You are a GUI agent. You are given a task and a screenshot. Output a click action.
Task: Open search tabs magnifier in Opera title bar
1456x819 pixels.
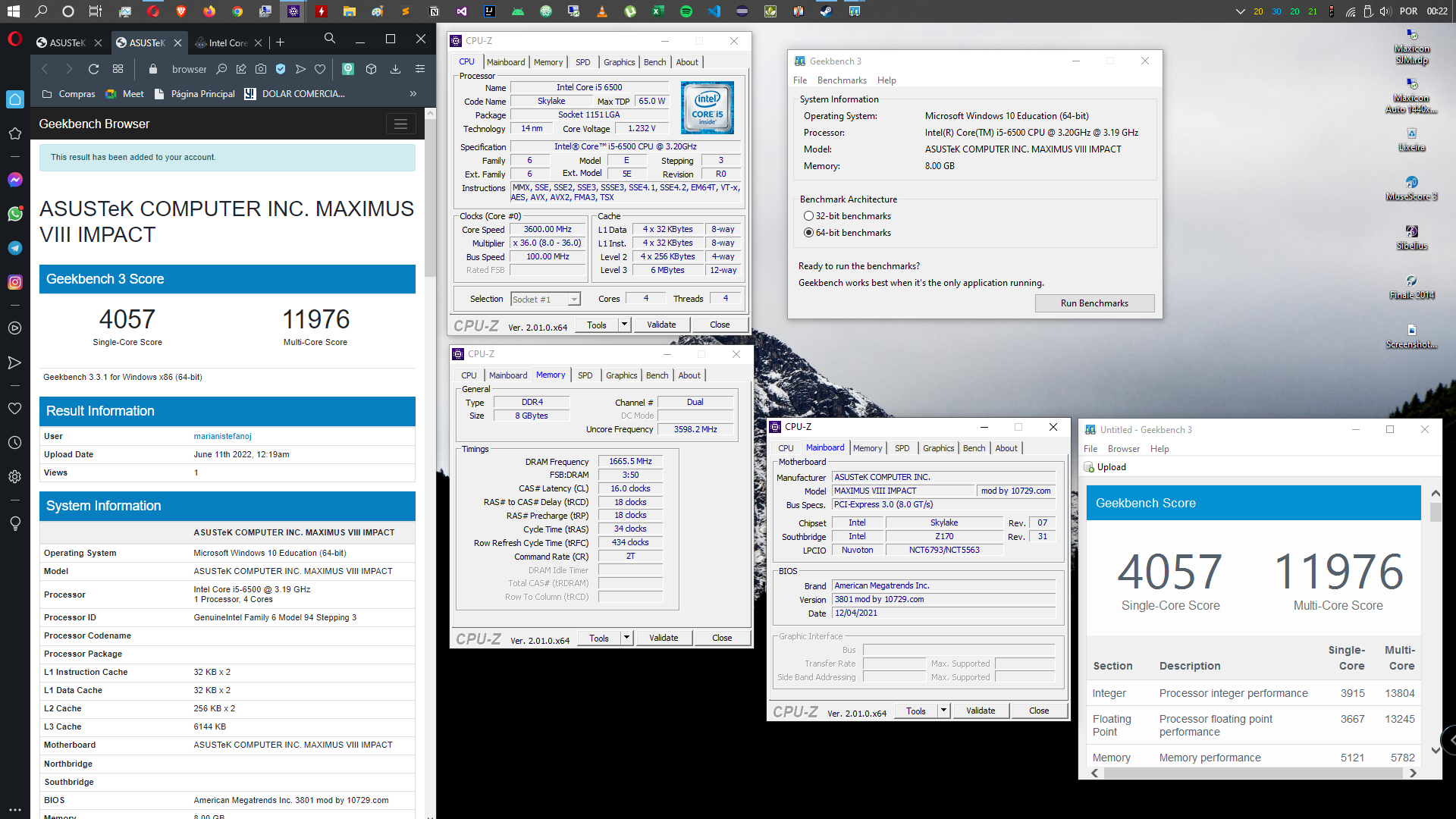(x=330, y=39)
